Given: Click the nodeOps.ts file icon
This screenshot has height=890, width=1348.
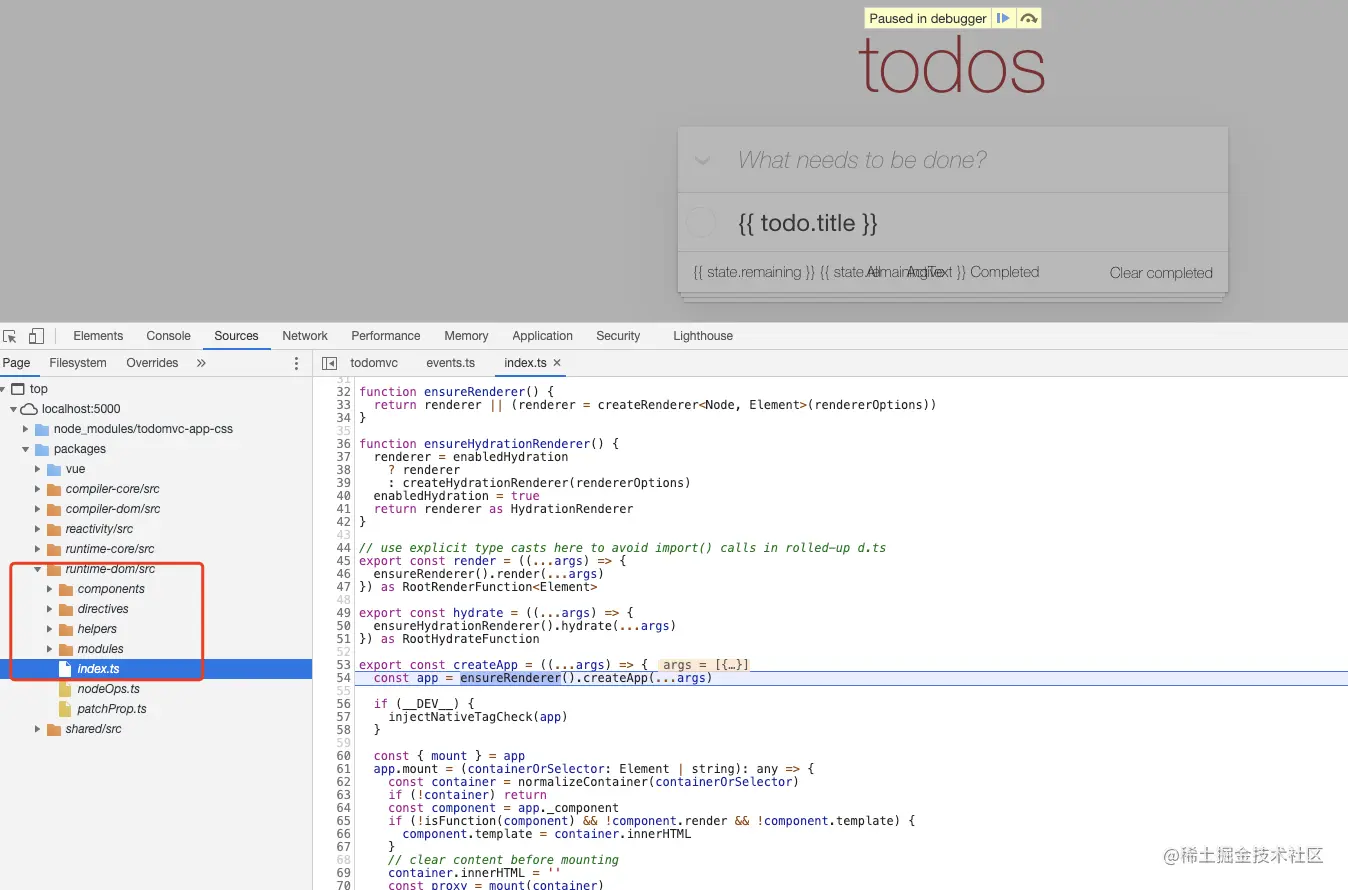Looking at the screenshot, I should [x=66, y=689].
